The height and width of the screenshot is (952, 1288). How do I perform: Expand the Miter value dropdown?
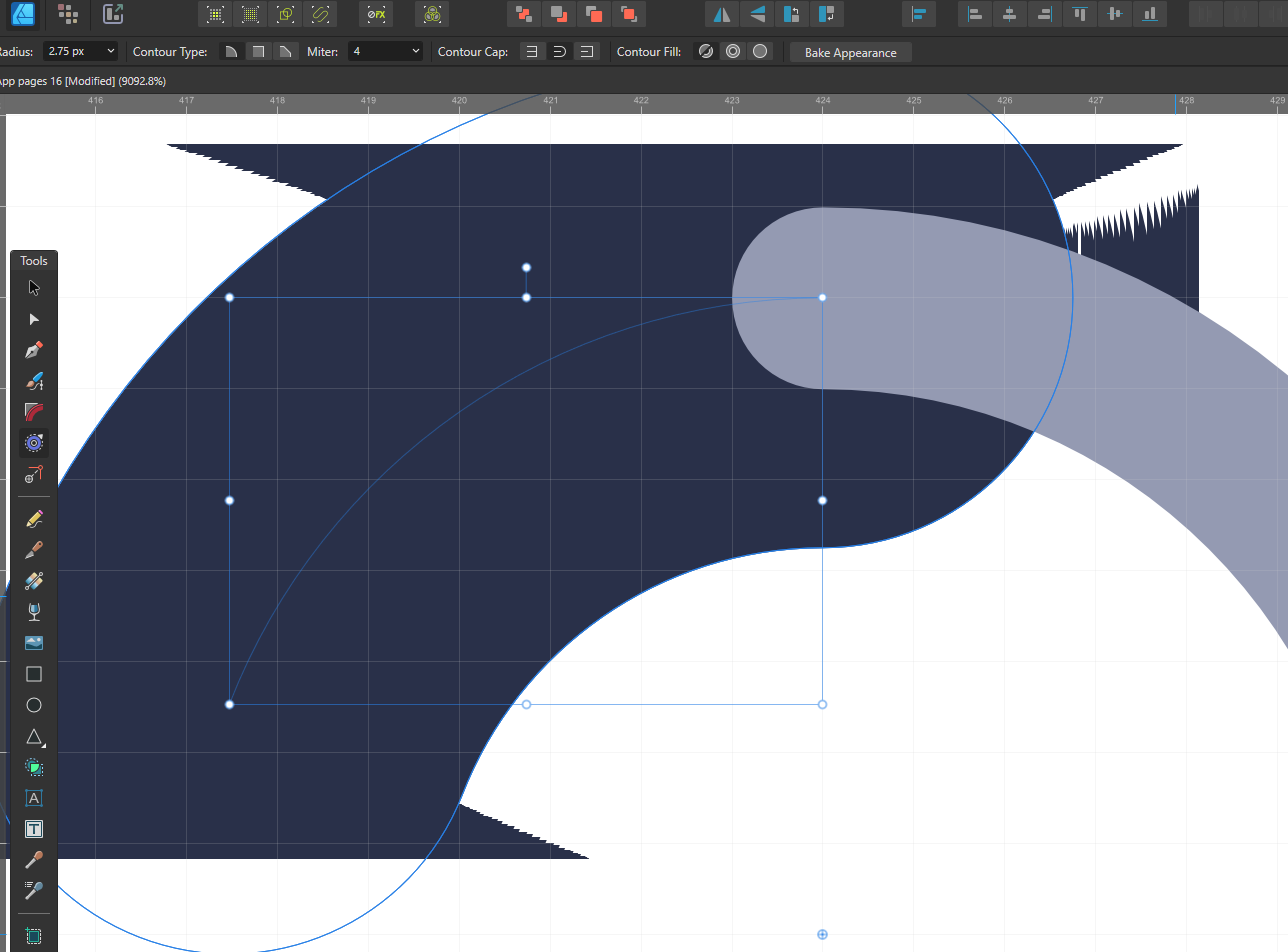(x=414, y=52)
